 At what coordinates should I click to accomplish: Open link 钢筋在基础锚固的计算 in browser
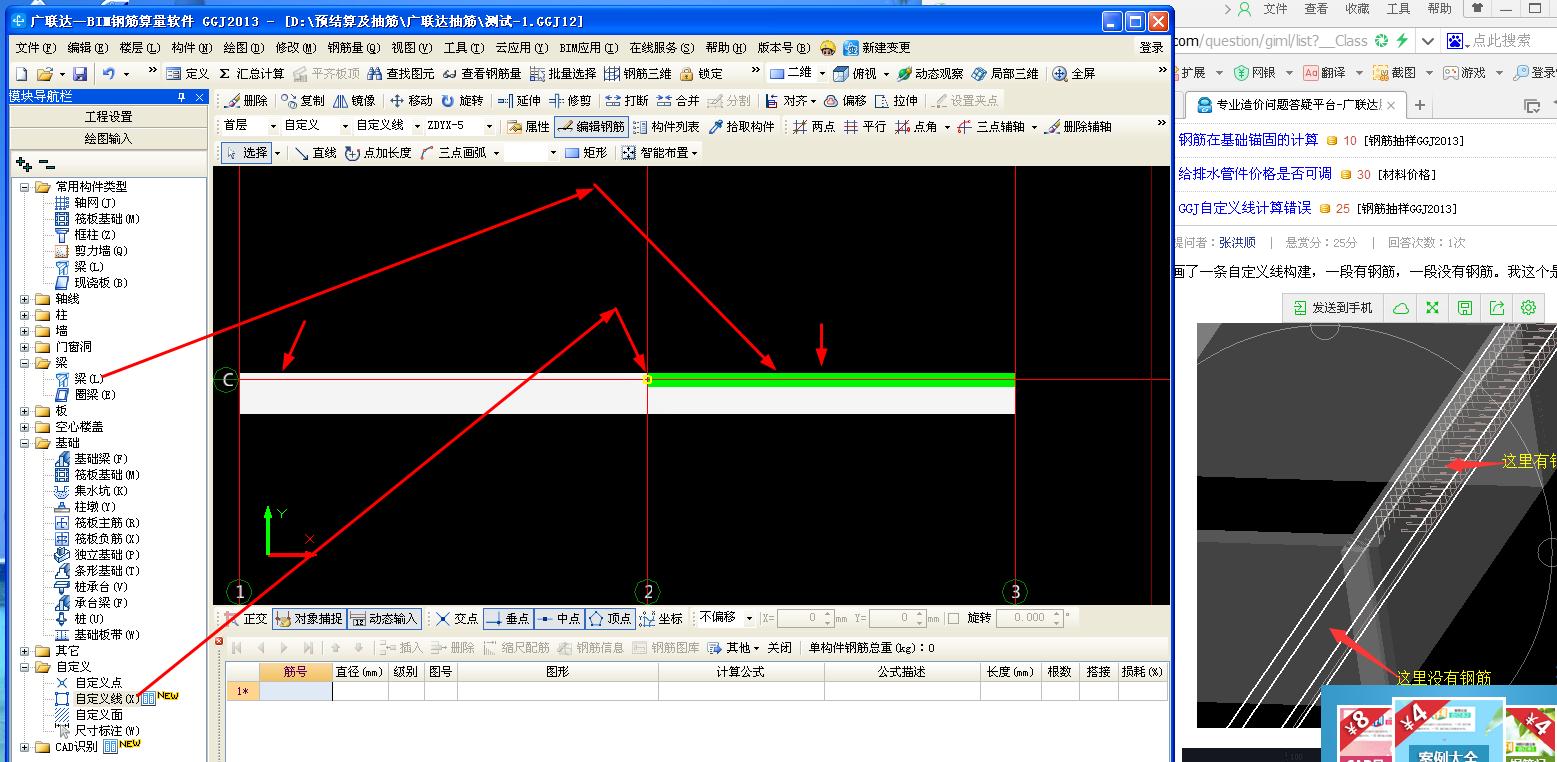pyautogui.click(x=1248, y=140)
